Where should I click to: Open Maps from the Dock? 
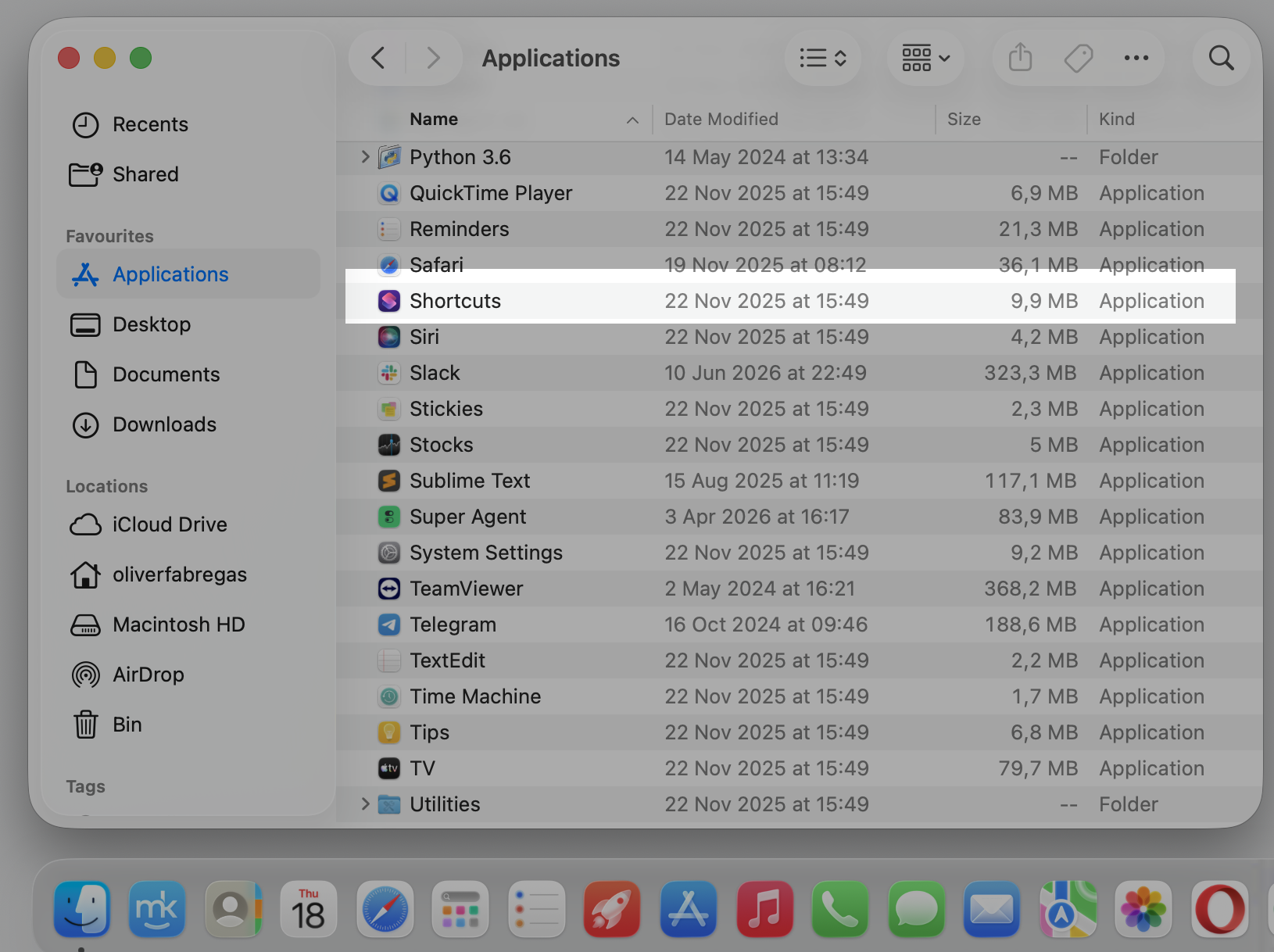[x=1068, y=908]
